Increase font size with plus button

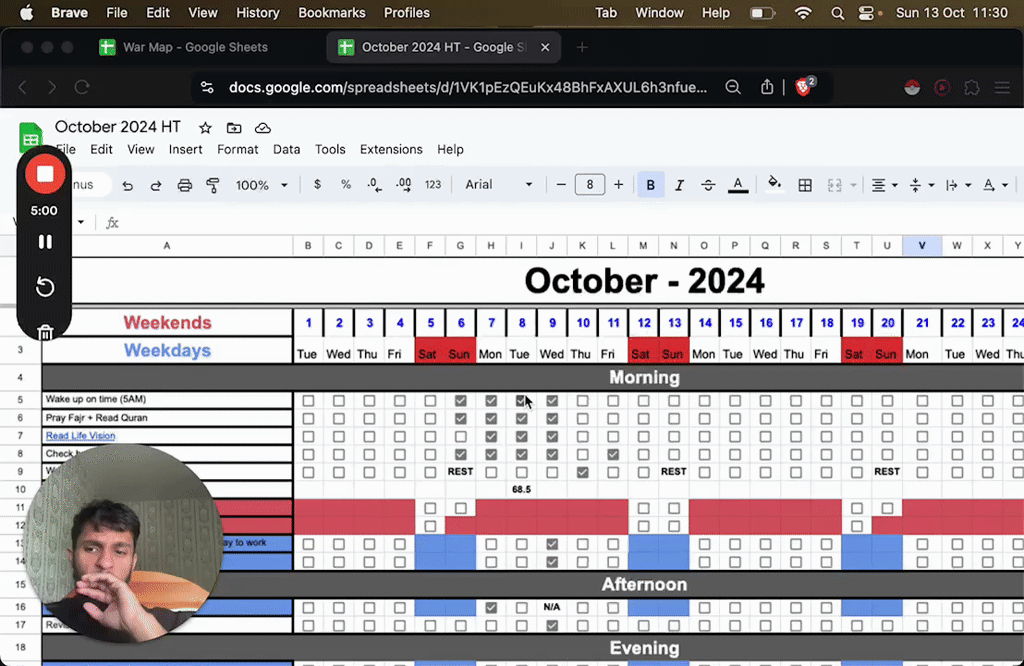click(x=618, y=185)
